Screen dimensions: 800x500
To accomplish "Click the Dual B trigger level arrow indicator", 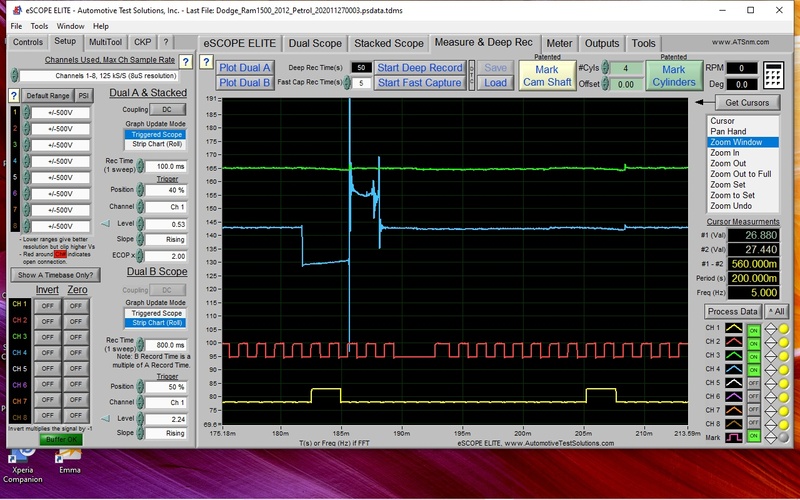I will coord(106,418).
